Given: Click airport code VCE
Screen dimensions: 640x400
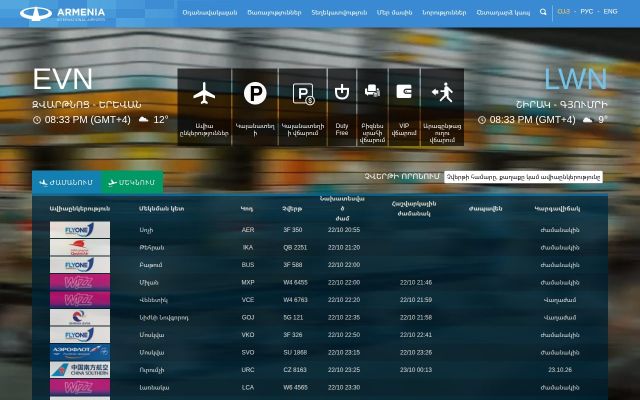Looking at the screenshot, I should click(248, 300).
